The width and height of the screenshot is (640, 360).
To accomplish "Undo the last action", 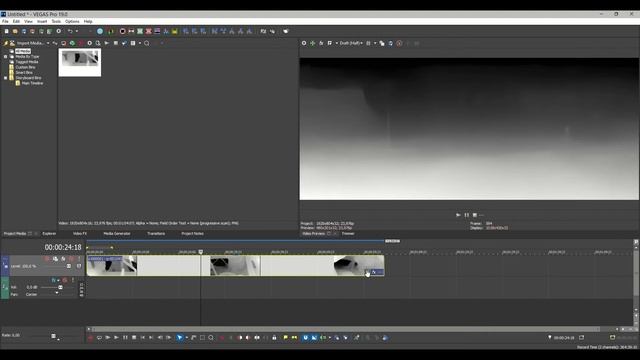I will click(x=70, y=31).
